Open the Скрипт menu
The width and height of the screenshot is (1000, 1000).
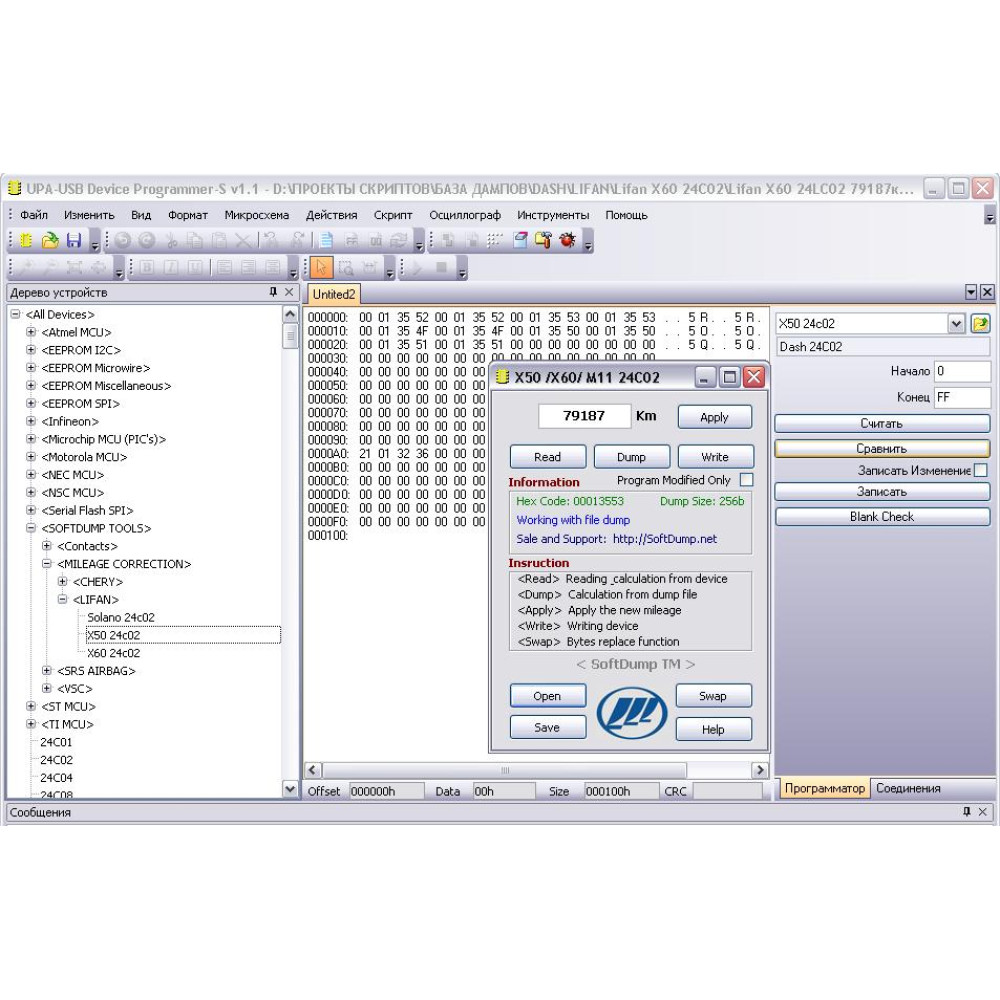point(393,215)
